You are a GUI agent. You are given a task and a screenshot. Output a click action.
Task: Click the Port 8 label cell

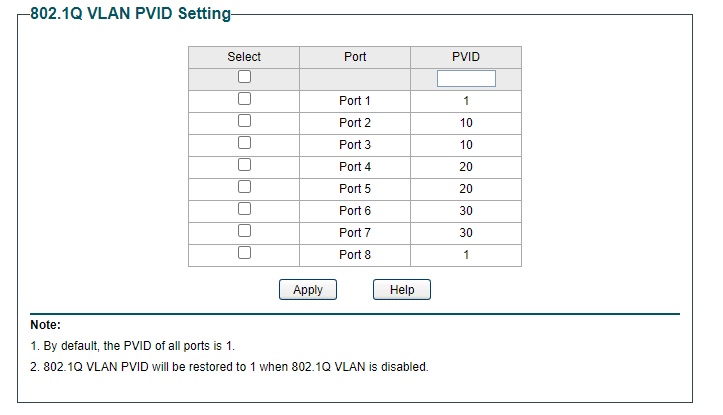(355, 255)
